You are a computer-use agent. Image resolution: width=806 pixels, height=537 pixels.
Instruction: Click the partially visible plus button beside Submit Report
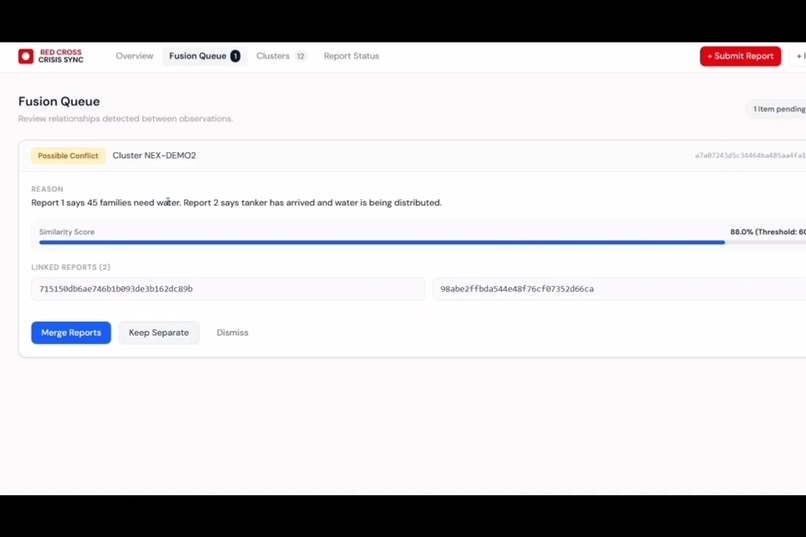799,56
